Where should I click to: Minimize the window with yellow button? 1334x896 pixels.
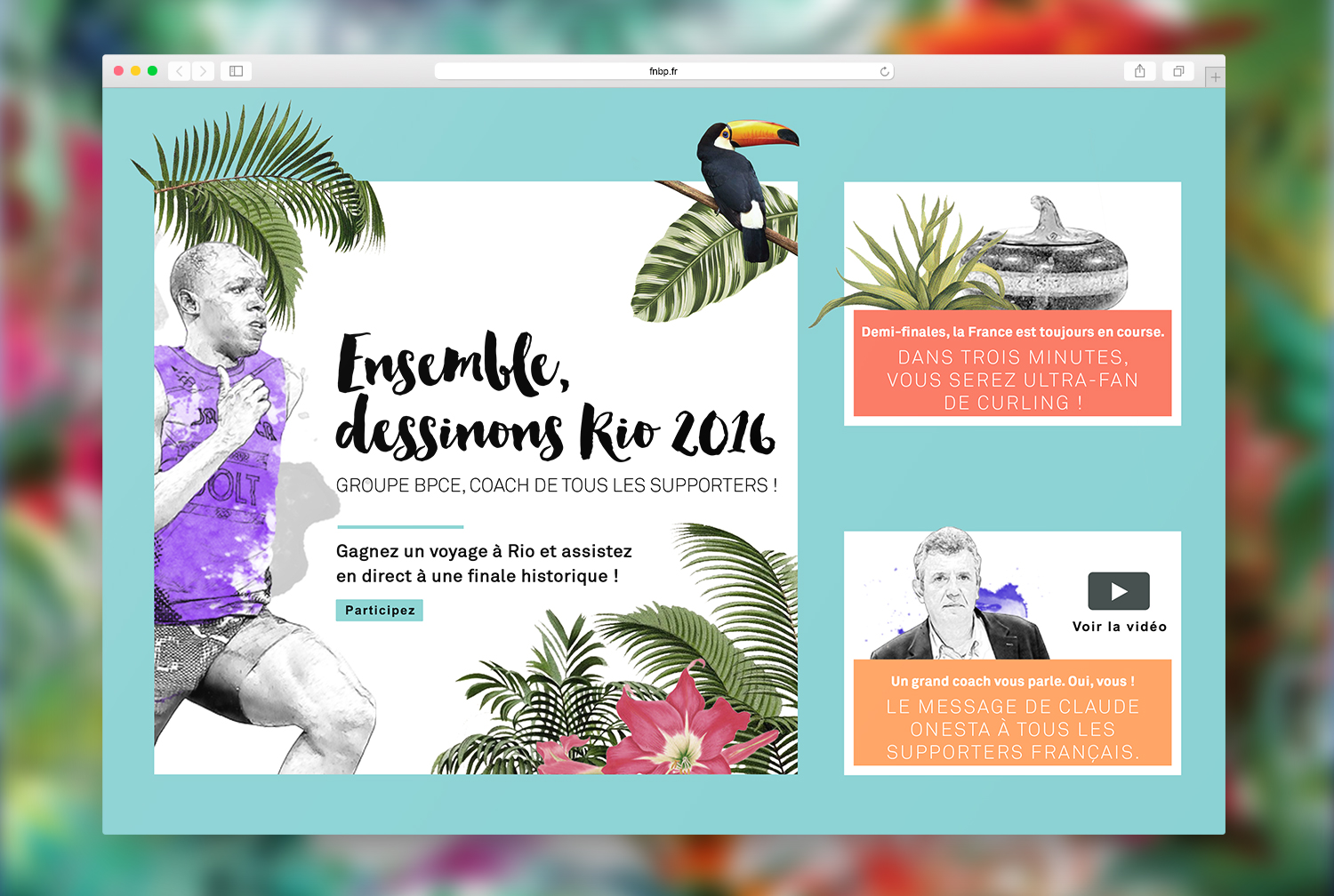coord(135,71)
